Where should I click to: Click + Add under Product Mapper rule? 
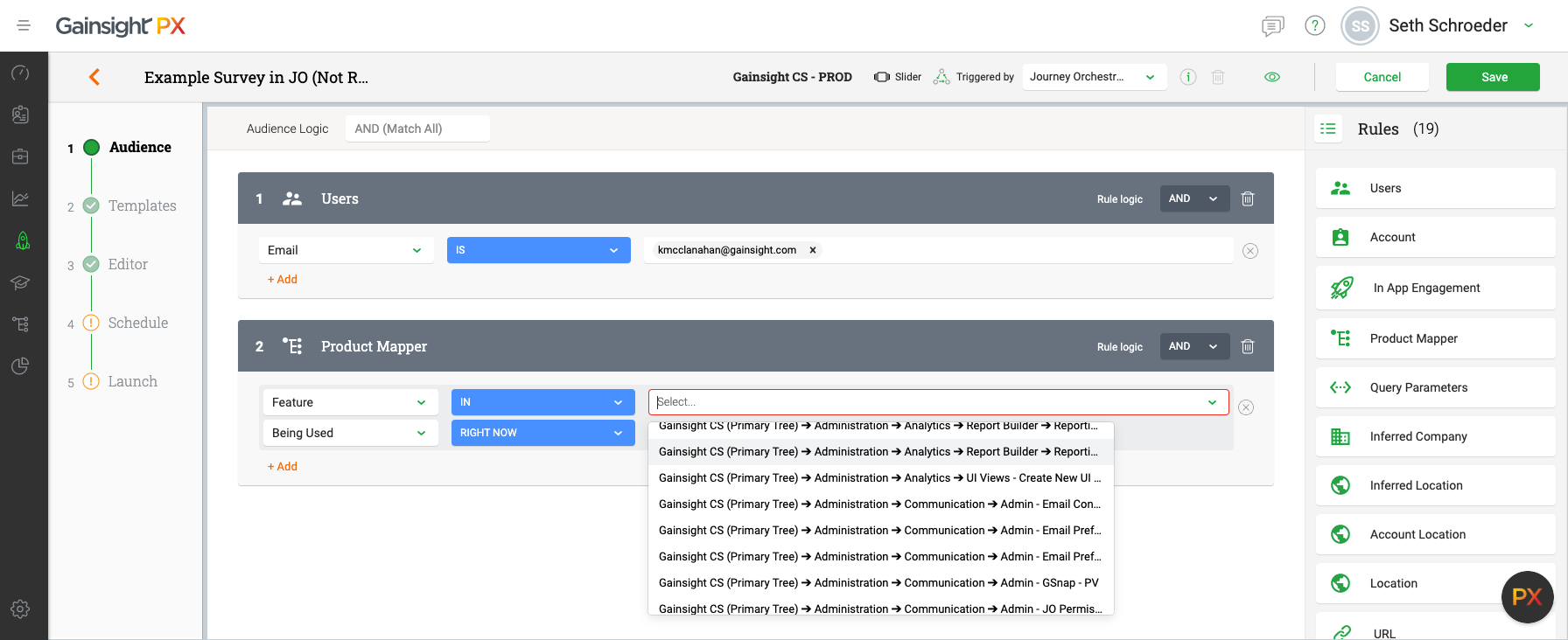point(283,466)
